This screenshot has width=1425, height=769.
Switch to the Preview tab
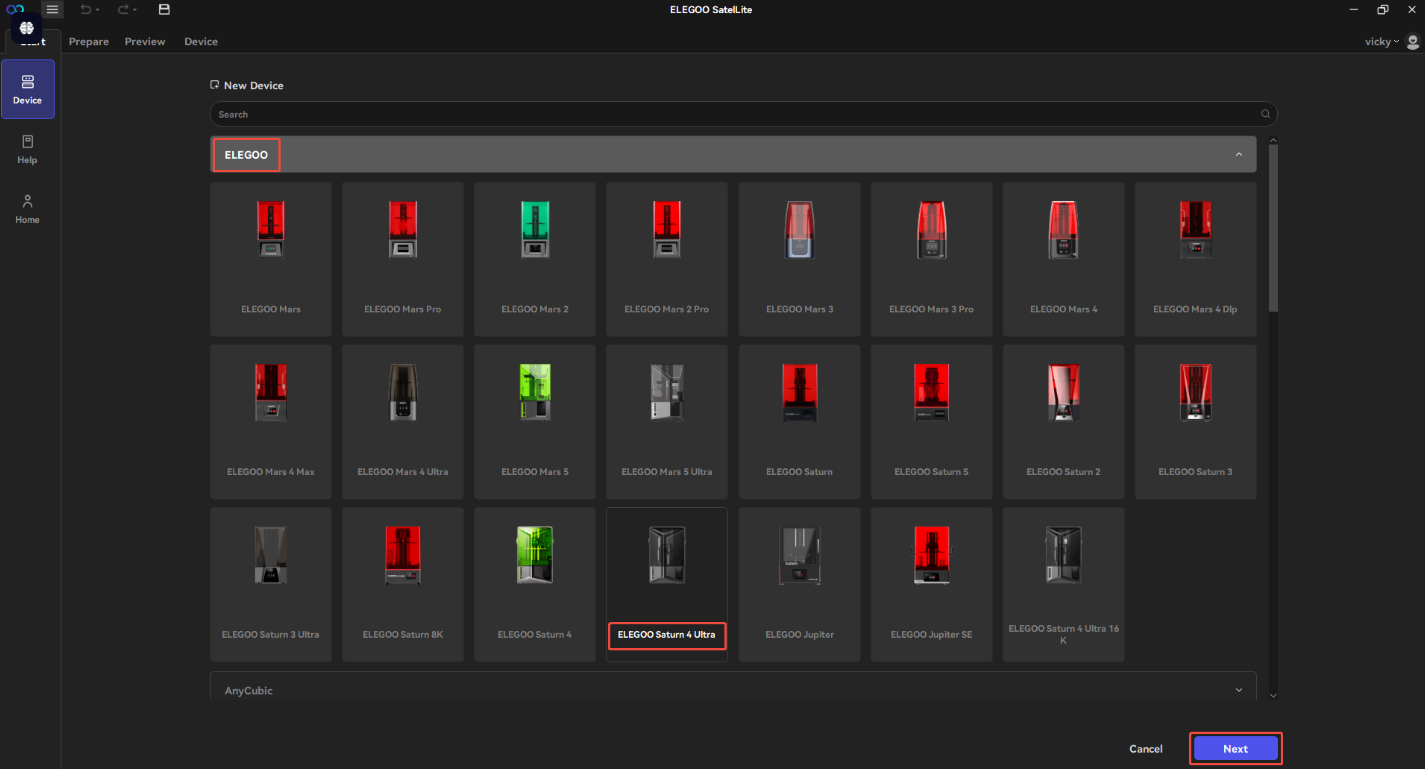click(x=145, y=42)
